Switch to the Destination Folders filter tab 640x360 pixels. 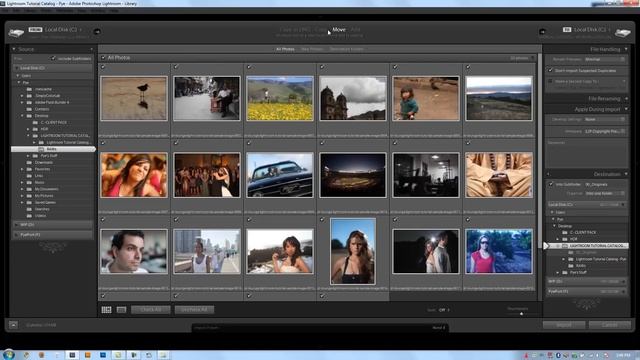click(x=347, y=49)
